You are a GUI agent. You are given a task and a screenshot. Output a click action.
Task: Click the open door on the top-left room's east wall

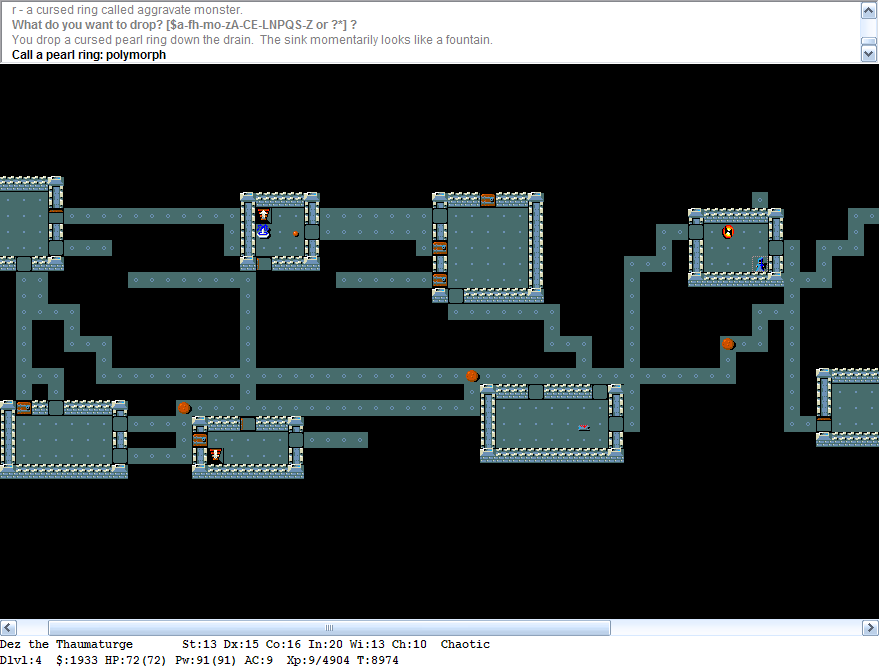click(55, 215)
